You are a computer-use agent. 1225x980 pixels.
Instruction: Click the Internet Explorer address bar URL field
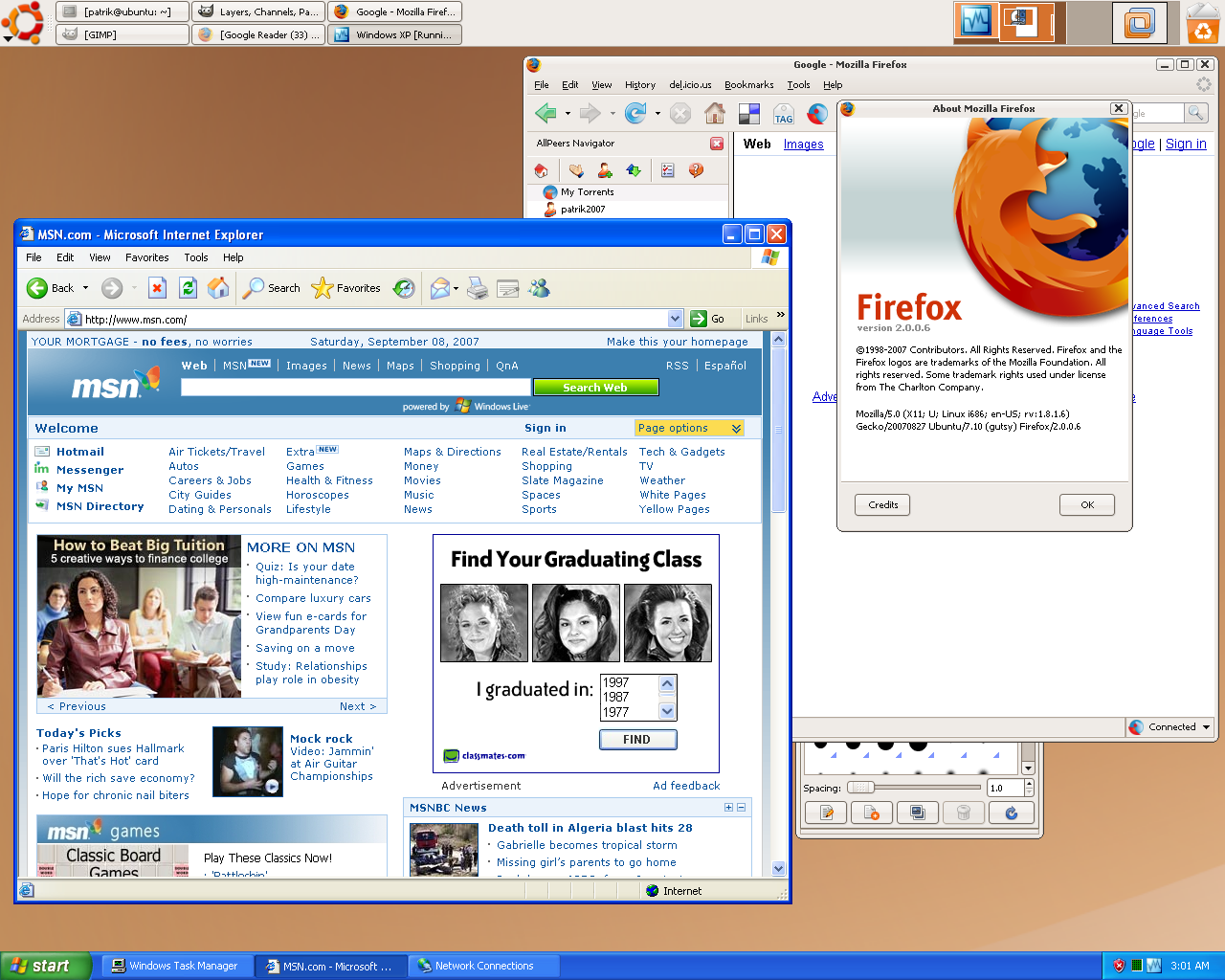pos(365,319)
